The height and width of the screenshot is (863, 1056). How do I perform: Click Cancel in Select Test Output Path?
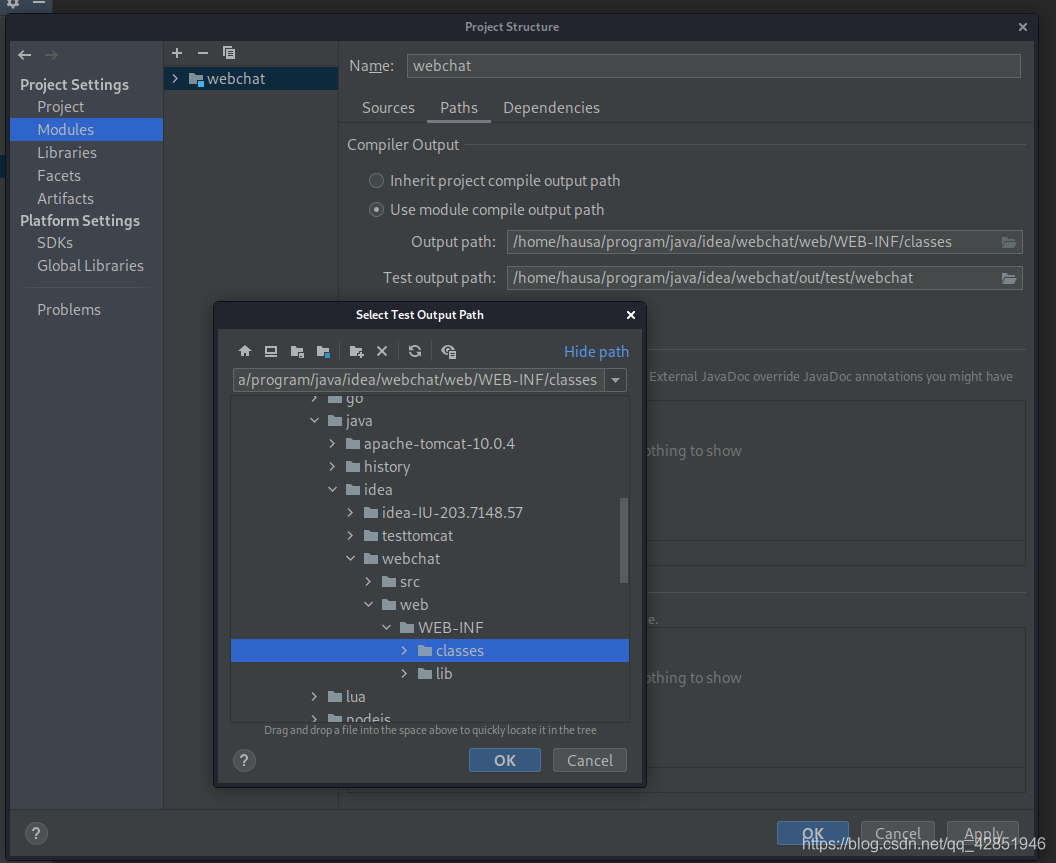click(x=589, y=760)
